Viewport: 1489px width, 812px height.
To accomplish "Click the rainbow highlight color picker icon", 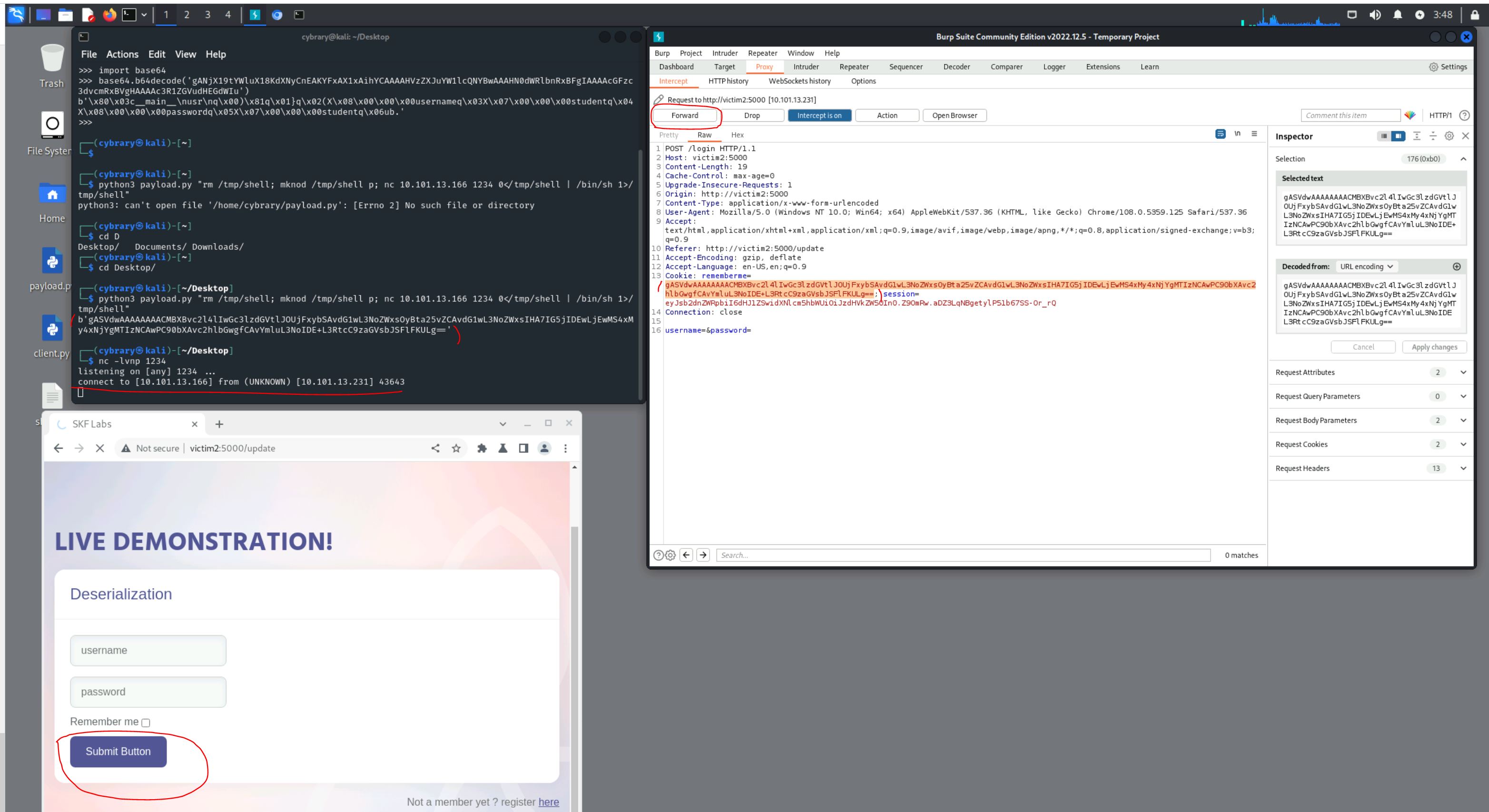I will pyautogui.click(x=1410, y=115).
